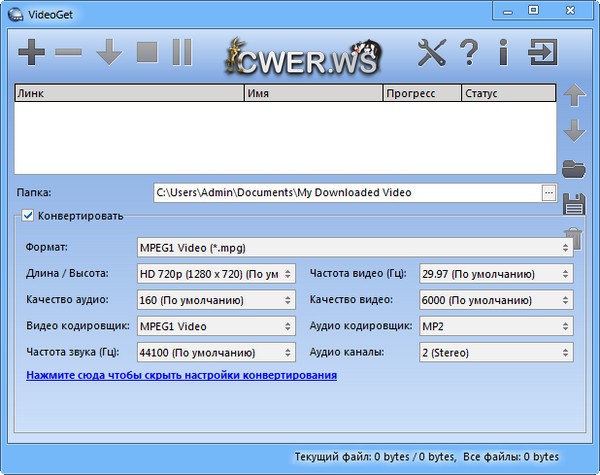This screenshot has width=600, height=475.
Task: Move item up with side arrow
Action: (x=574, y=96)
